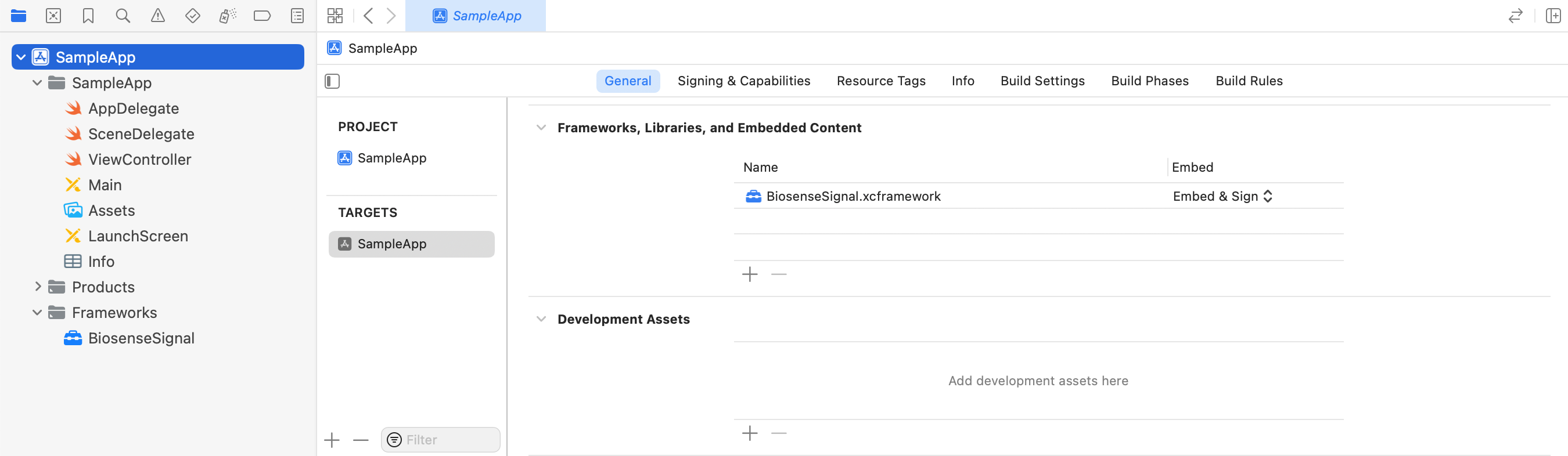Select the SampleApp editor tab
The image size is (1568, 456).
tap(476, 16)
